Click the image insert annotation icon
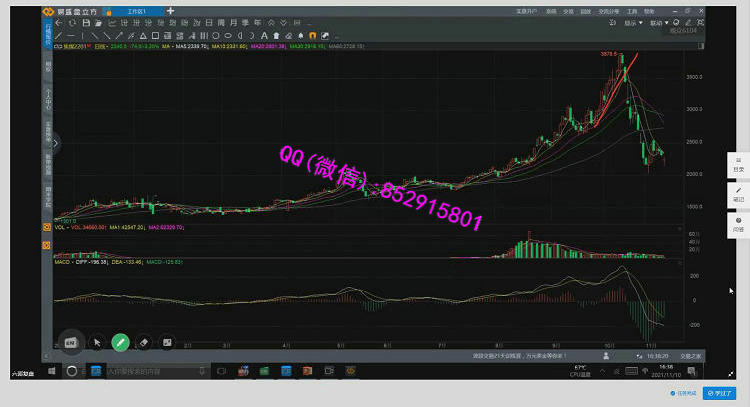This screenshot has height=407, width=750. click(x=167, y=342)
